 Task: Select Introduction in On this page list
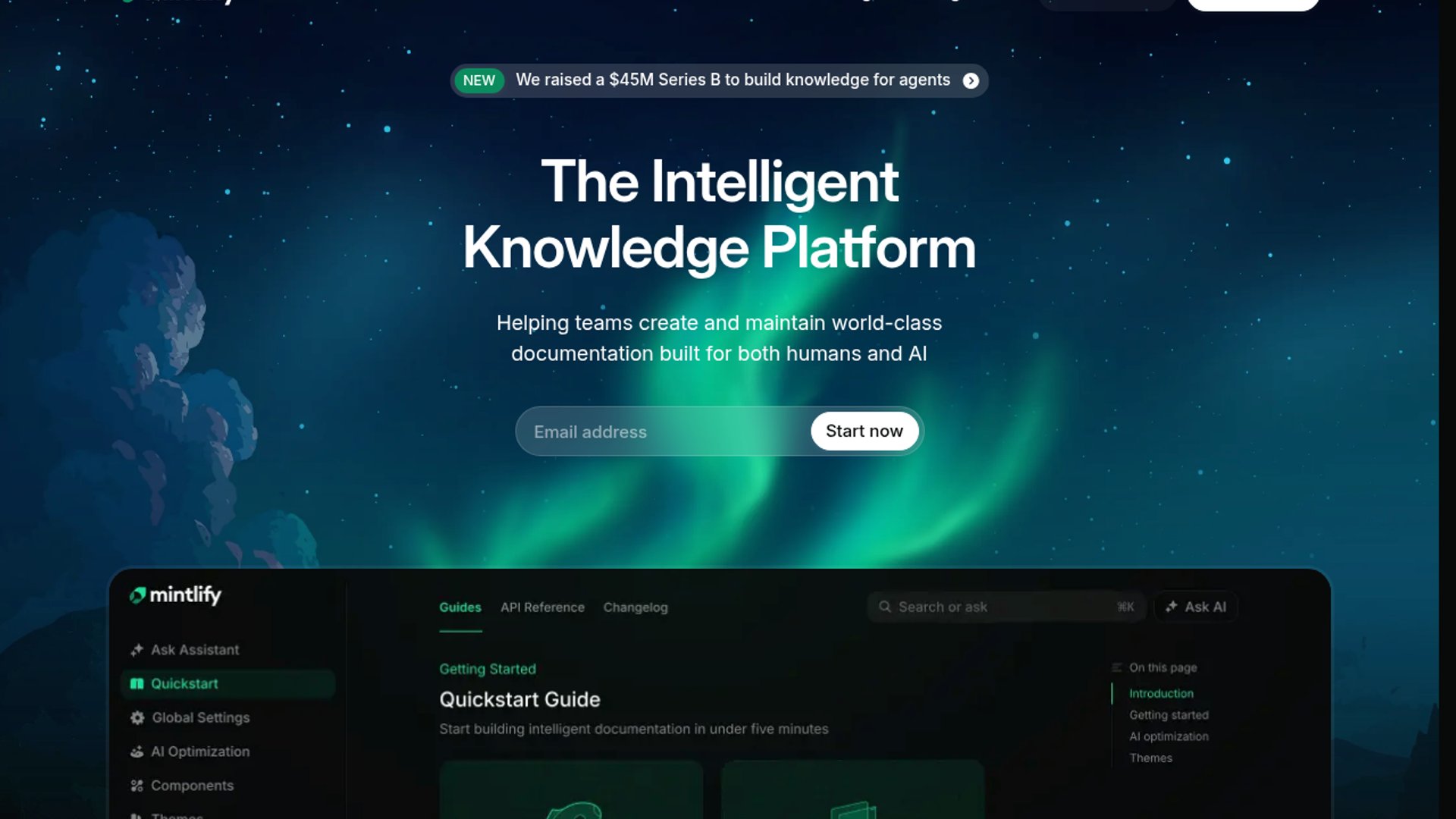[x=1161, y=693]
